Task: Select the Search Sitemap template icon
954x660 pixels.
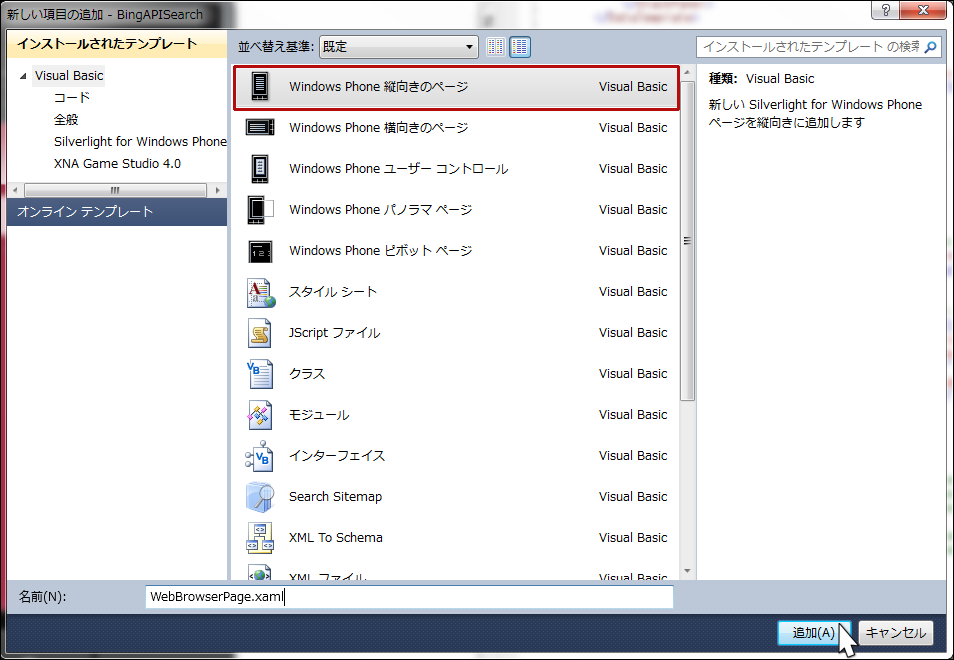Action: coord(260,497)
